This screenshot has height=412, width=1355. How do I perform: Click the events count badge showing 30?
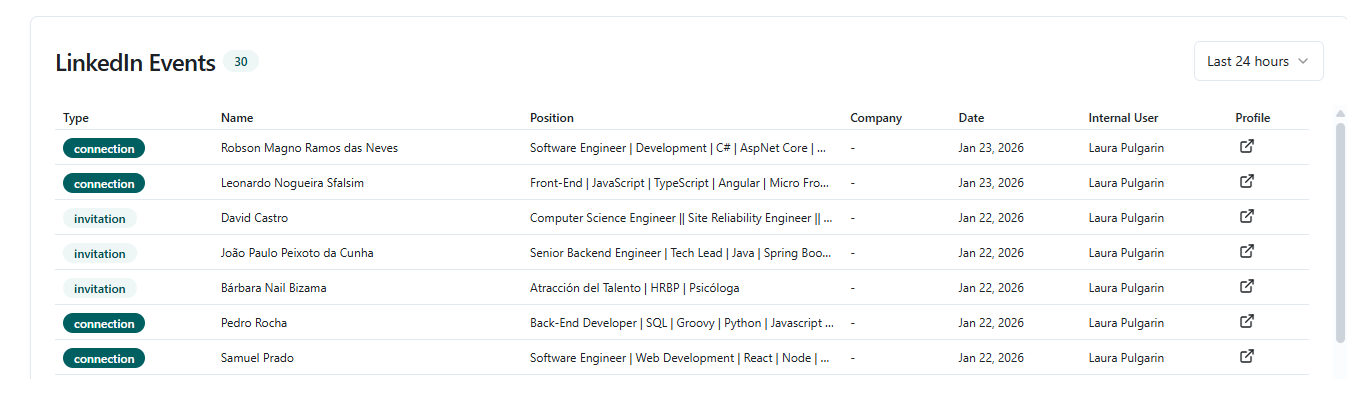coord(240,62)
